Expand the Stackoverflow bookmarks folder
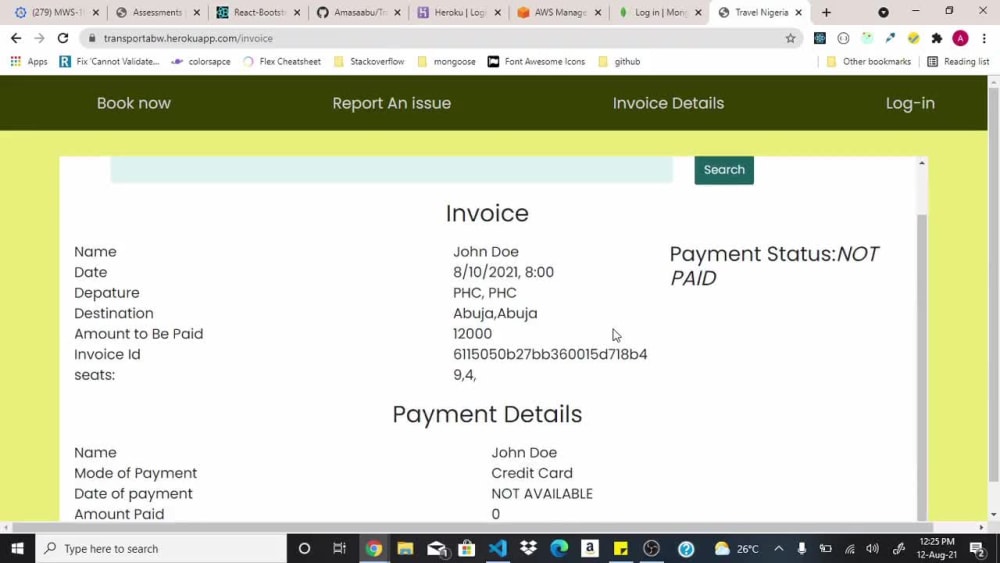 coord(369,62)
